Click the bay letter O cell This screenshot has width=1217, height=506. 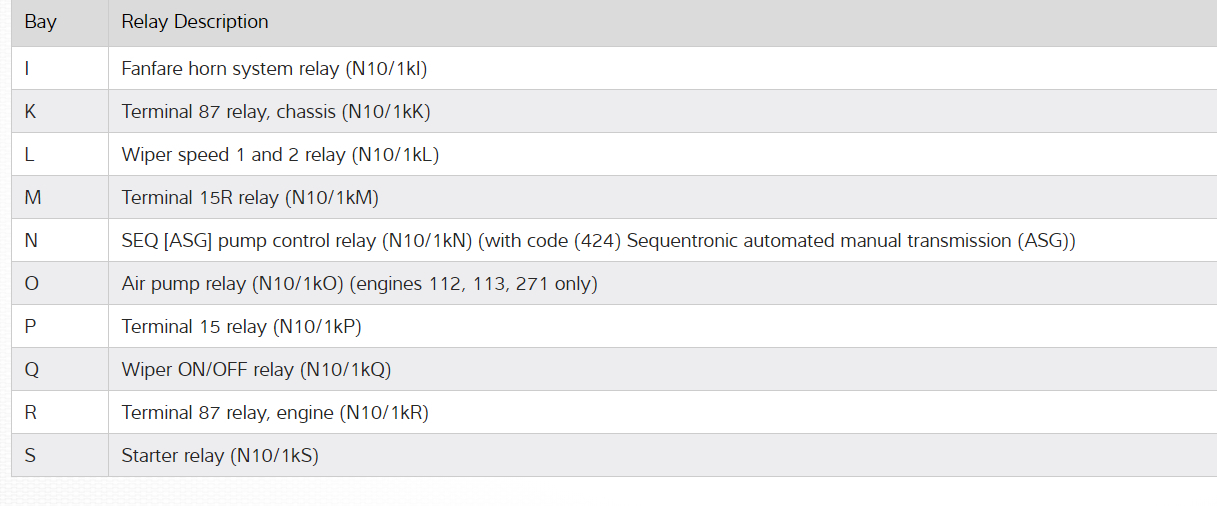click(32, 284)
